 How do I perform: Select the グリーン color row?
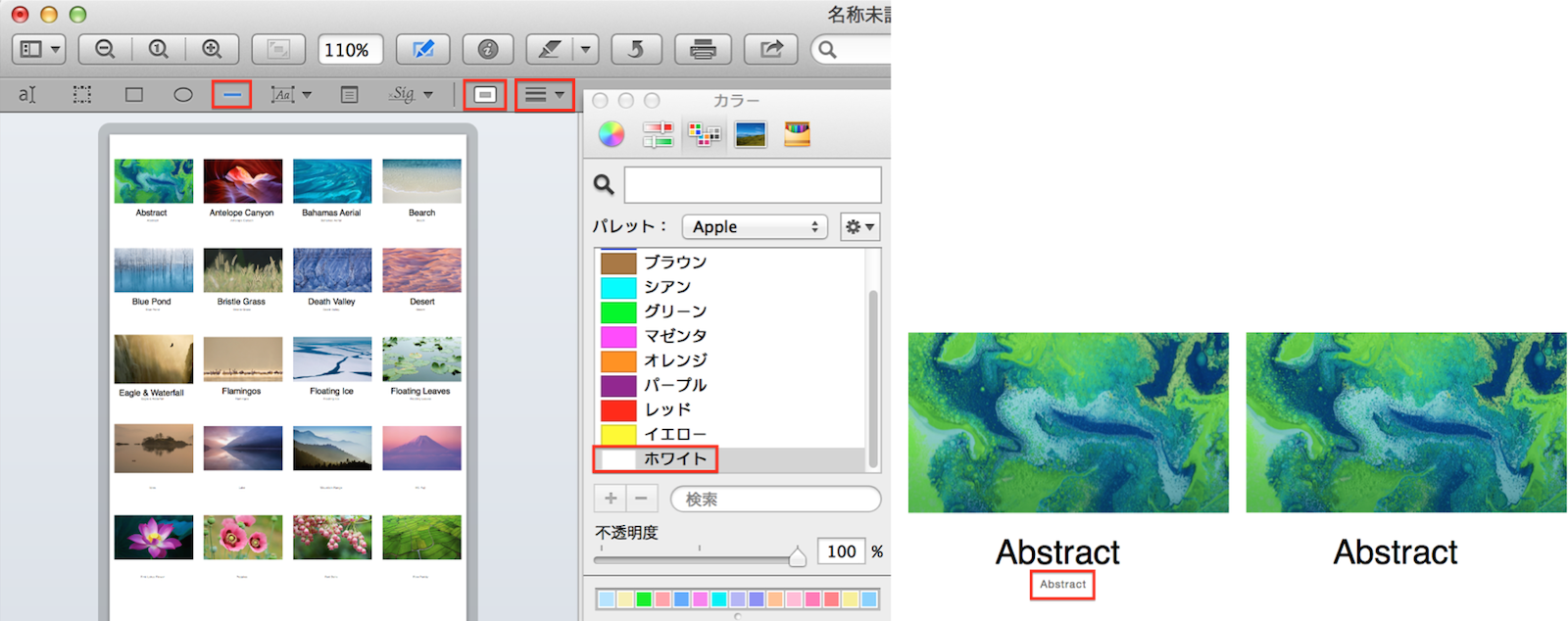click(x=729, y=311)
